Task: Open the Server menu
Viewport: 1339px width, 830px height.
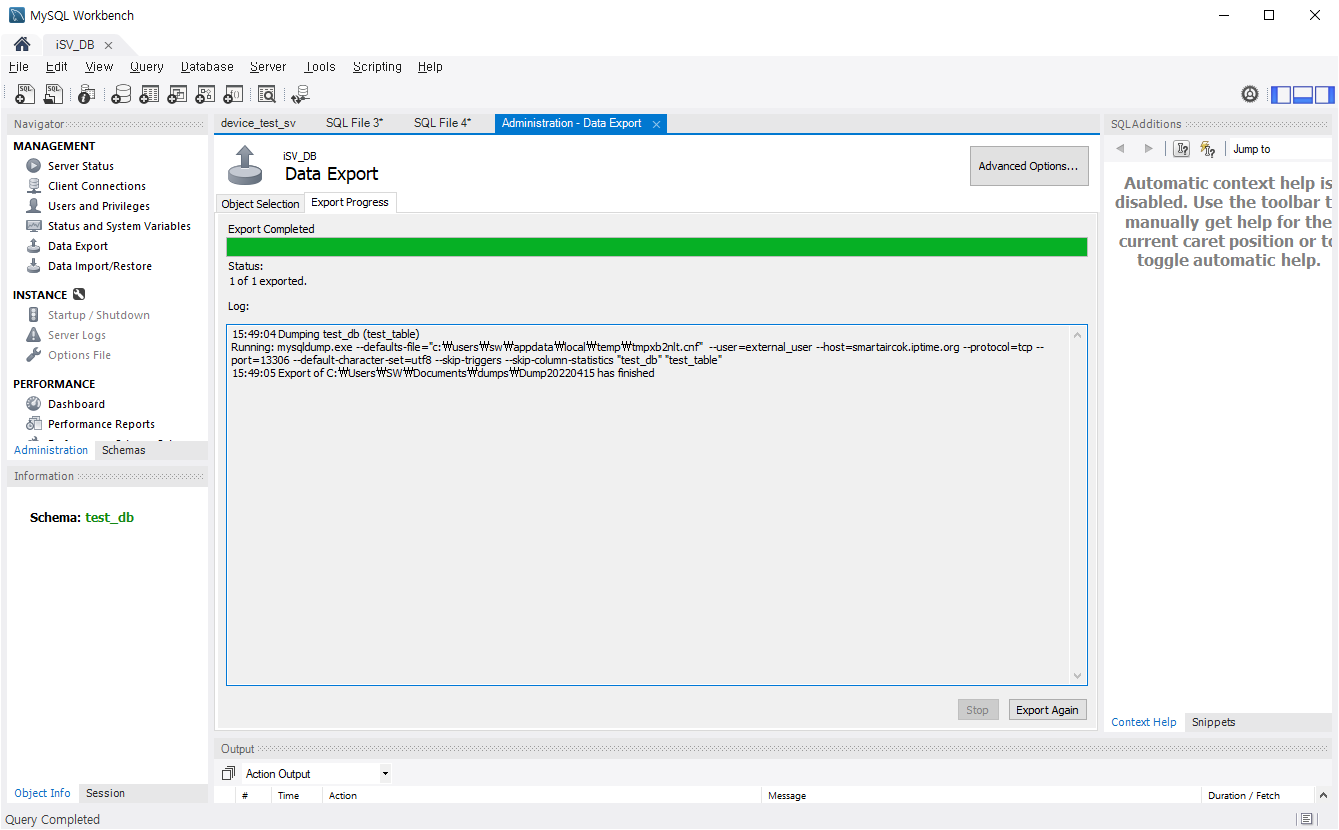Action: pyautogui.click(x=268, y=67)
